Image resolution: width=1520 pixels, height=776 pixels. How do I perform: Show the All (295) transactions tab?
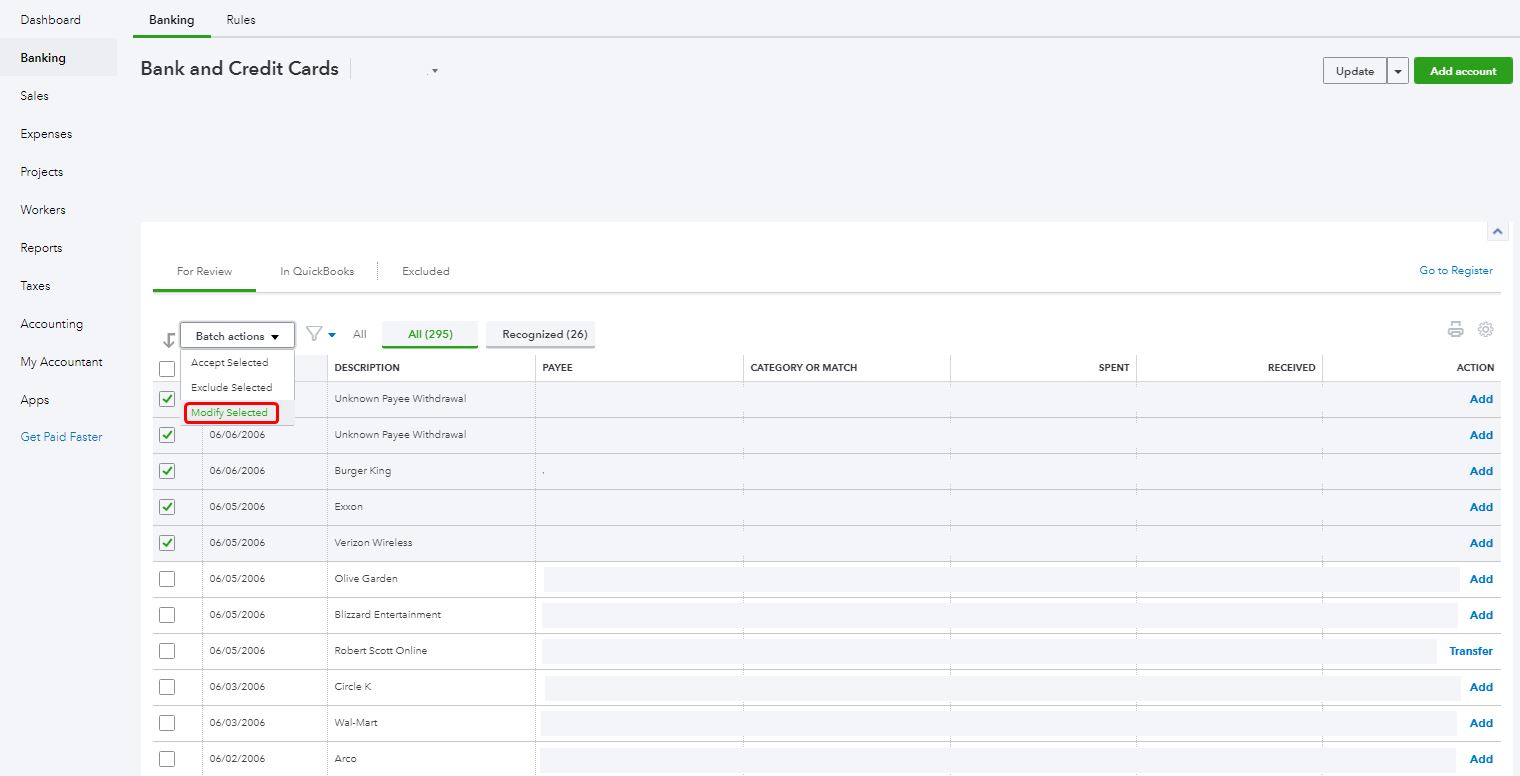point(430,334)
